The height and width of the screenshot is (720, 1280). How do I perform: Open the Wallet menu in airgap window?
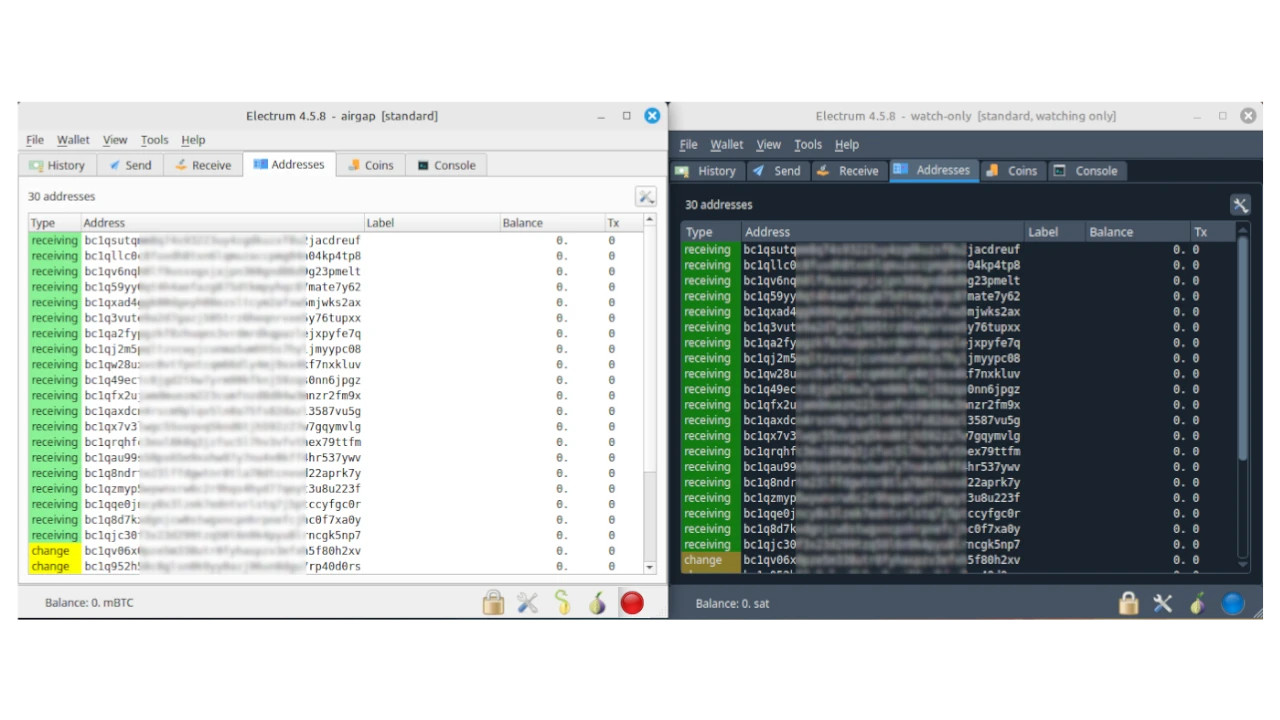pos(73,140)
